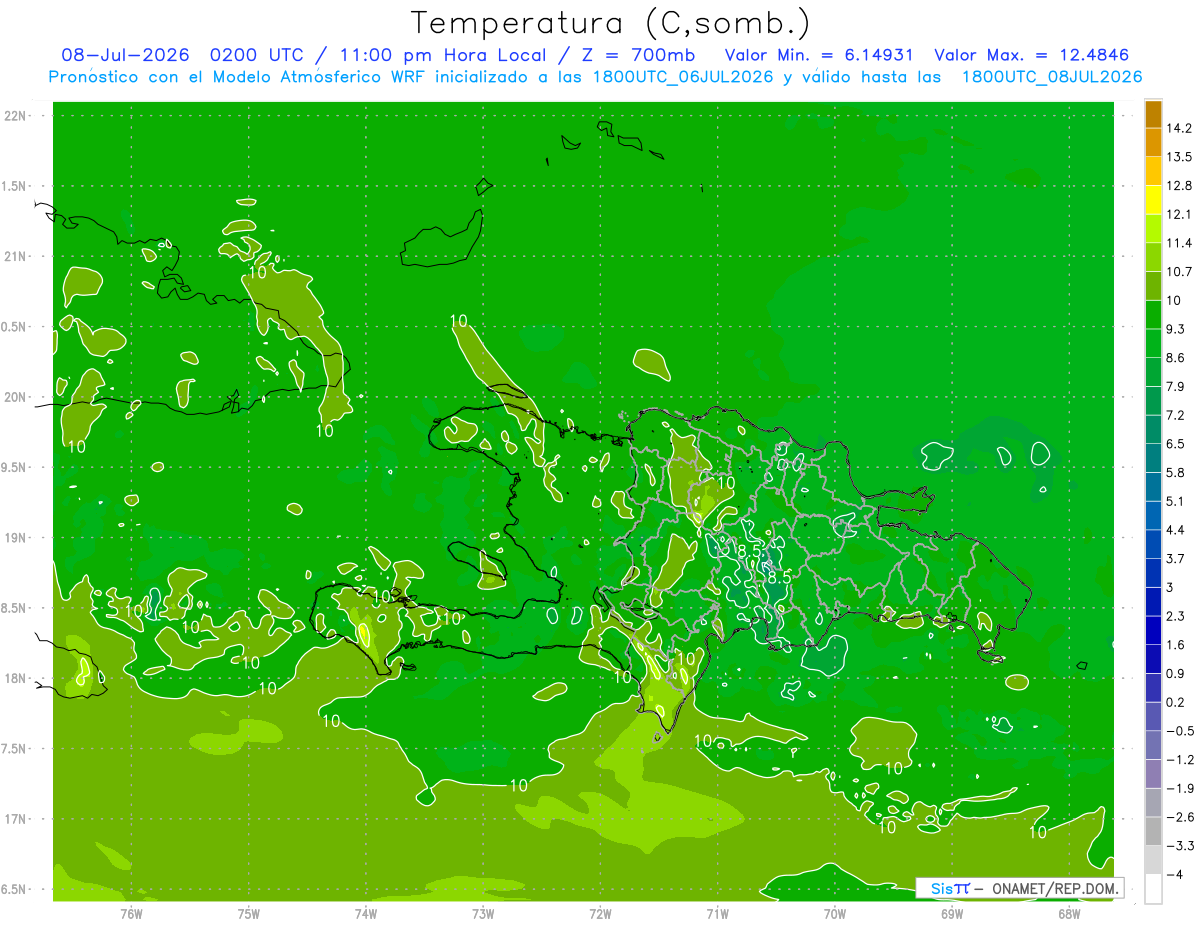This screenshot has width=1200, height=927.
Task: Click the '70W' longitude axis label
Action: (834, 912)
